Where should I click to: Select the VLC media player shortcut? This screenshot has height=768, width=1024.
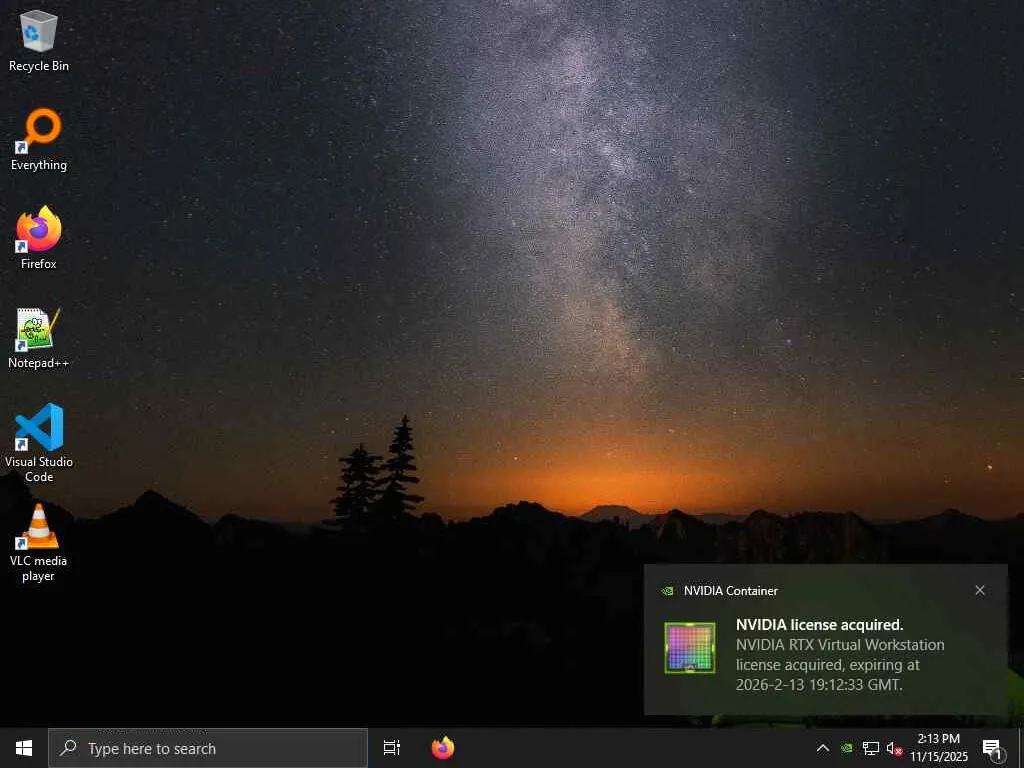(39, 543)
